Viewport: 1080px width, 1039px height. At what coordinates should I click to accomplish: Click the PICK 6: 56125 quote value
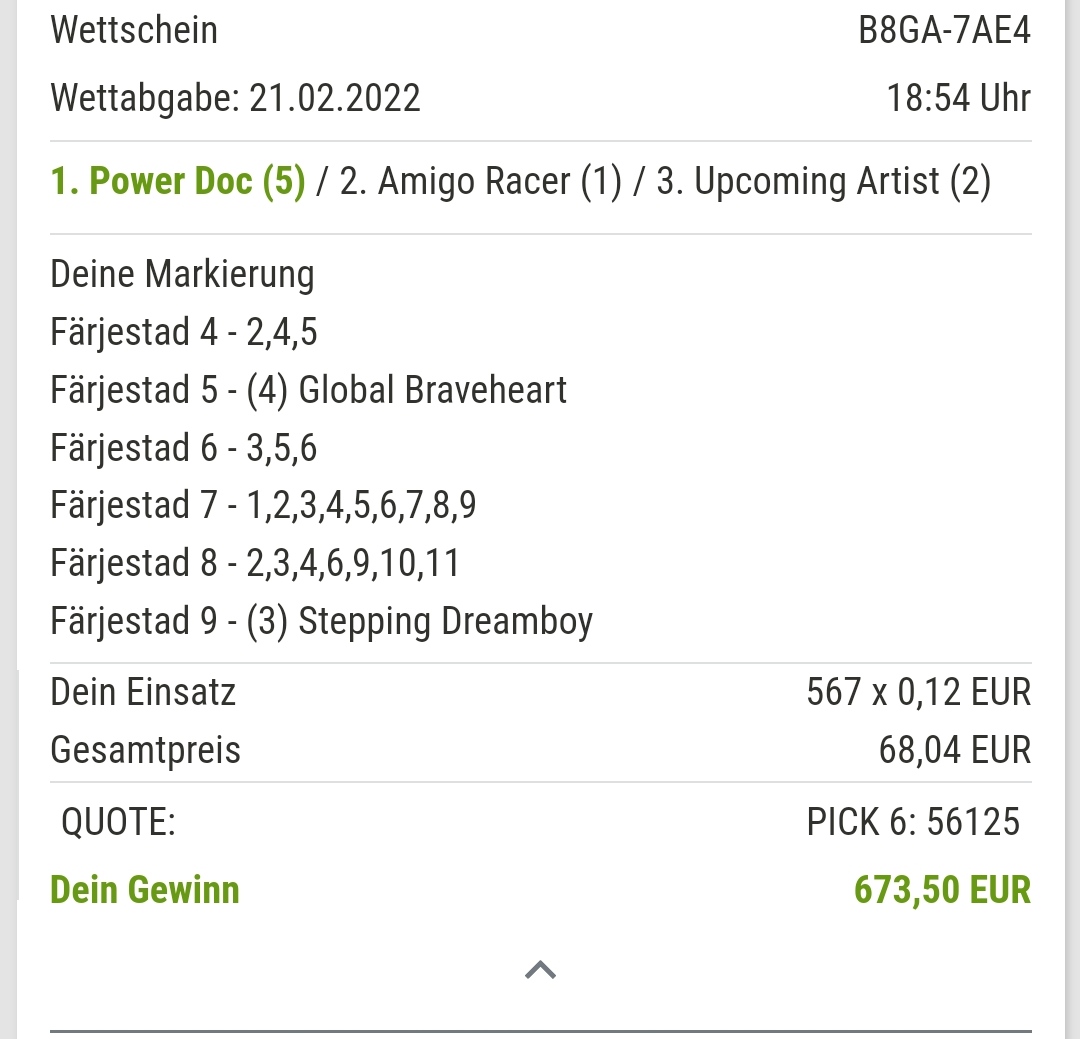tap(913, 821)
